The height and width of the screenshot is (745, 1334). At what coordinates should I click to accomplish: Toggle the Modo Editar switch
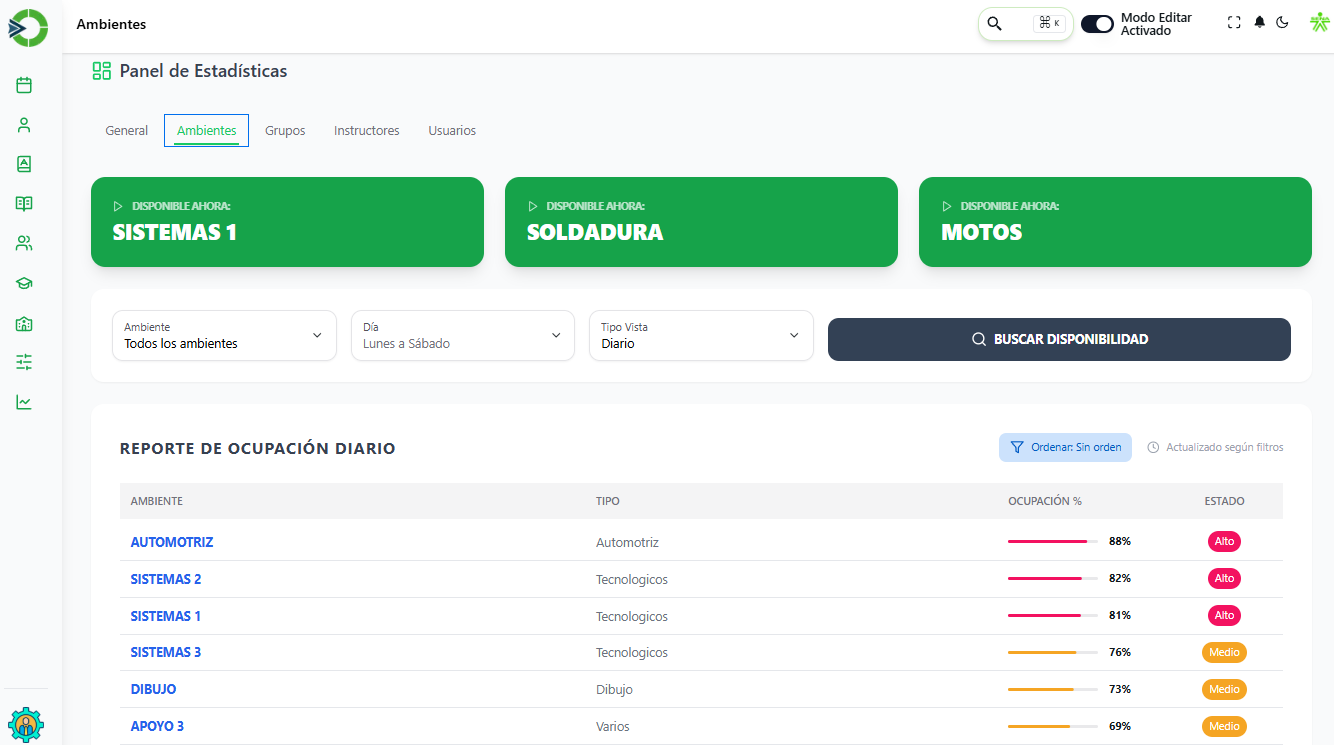pos(1097,24)
